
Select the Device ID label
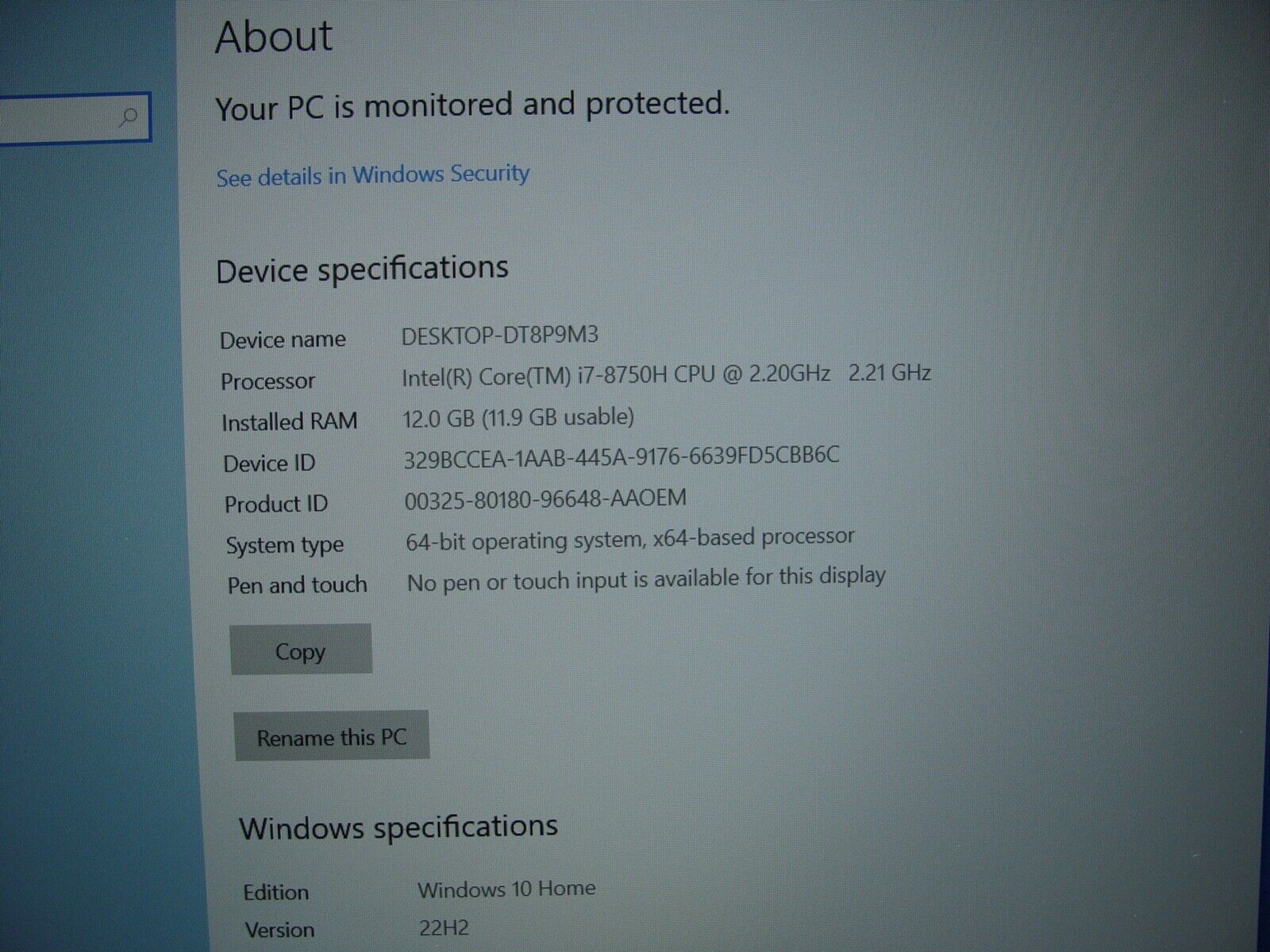point(269,463)
